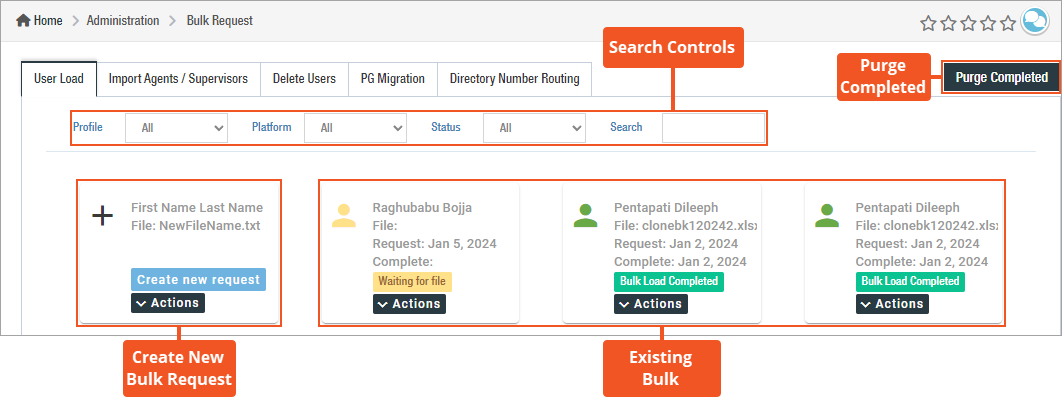Click the third rating star
1062x399 pixels.
[969, 24]
